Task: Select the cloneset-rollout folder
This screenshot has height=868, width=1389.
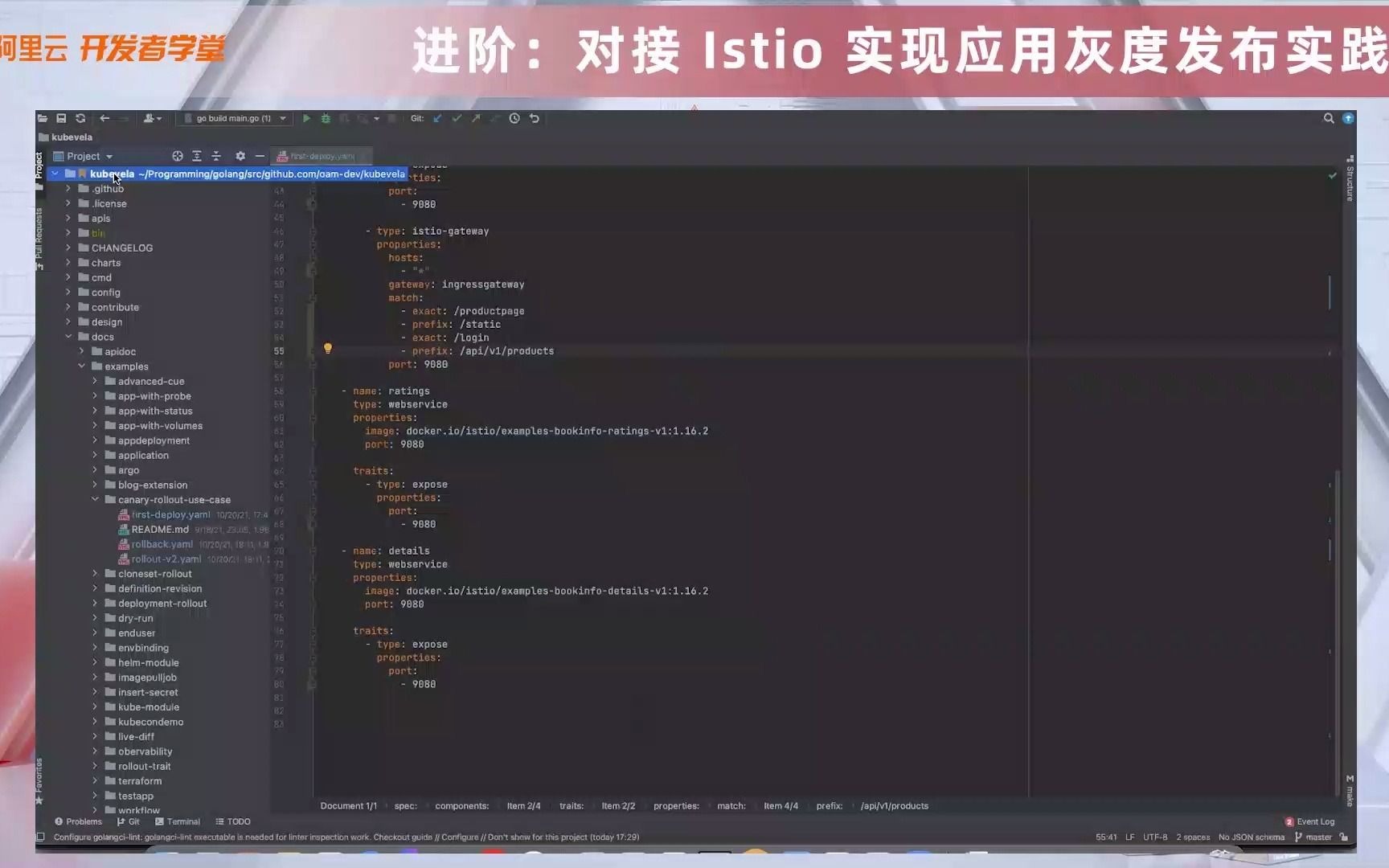Action: pos(154,574)
